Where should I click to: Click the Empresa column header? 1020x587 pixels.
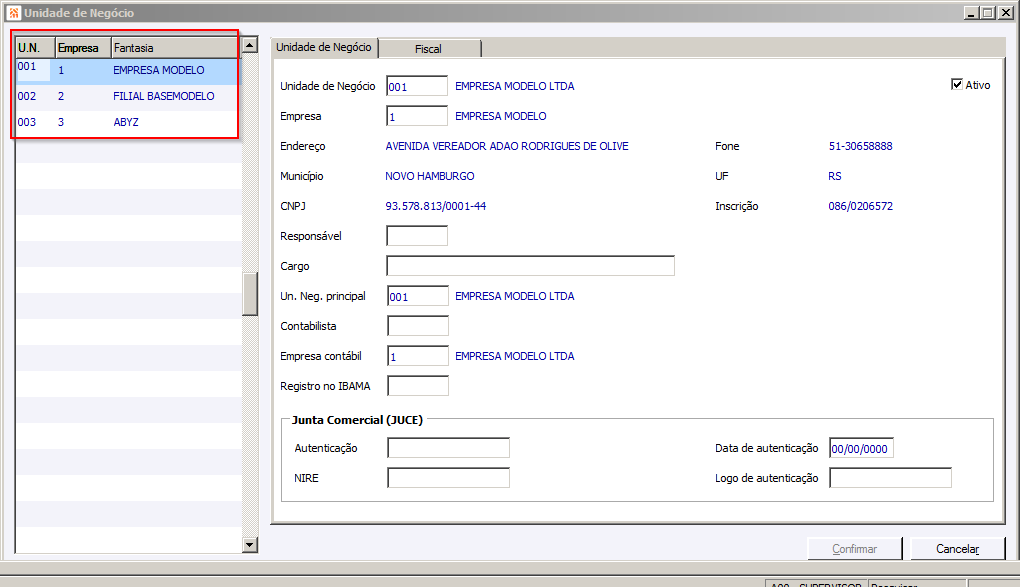[x=83, y=48]
